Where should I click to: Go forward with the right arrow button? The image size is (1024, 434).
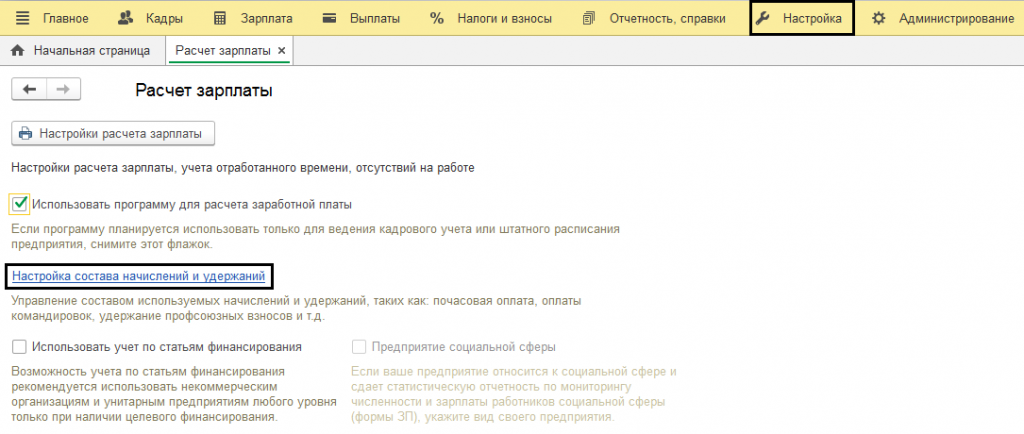coord(62,90)
